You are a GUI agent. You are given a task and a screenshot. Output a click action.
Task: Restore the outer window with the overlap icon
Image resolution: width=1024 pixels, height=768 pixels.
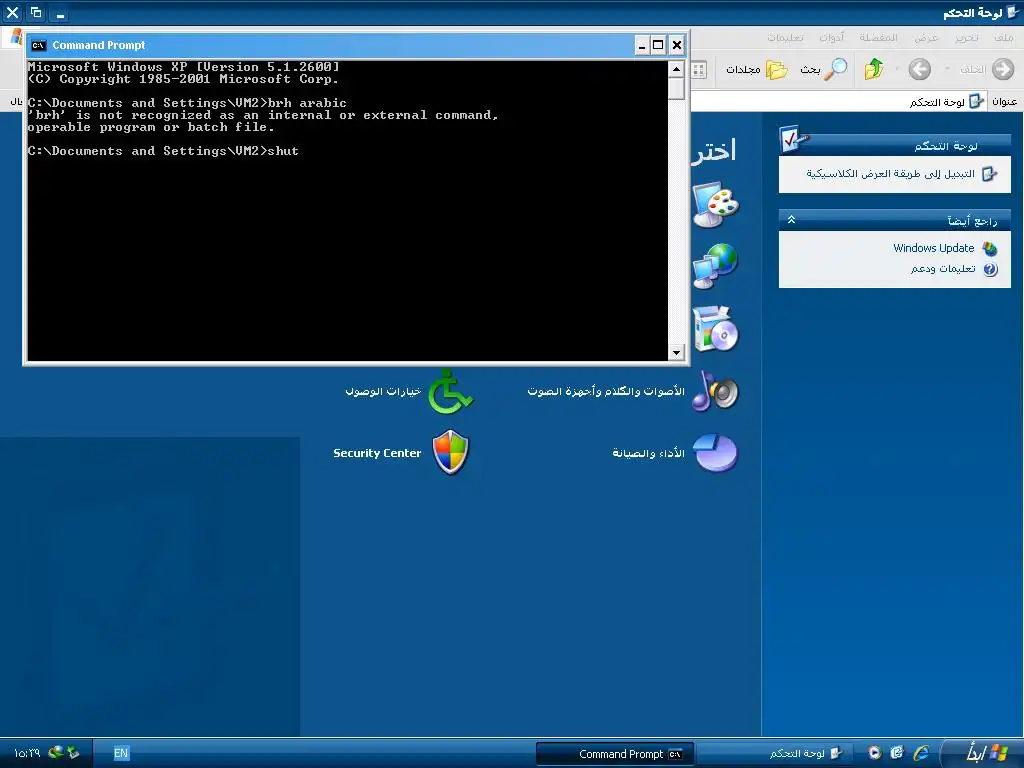point(36,12)
